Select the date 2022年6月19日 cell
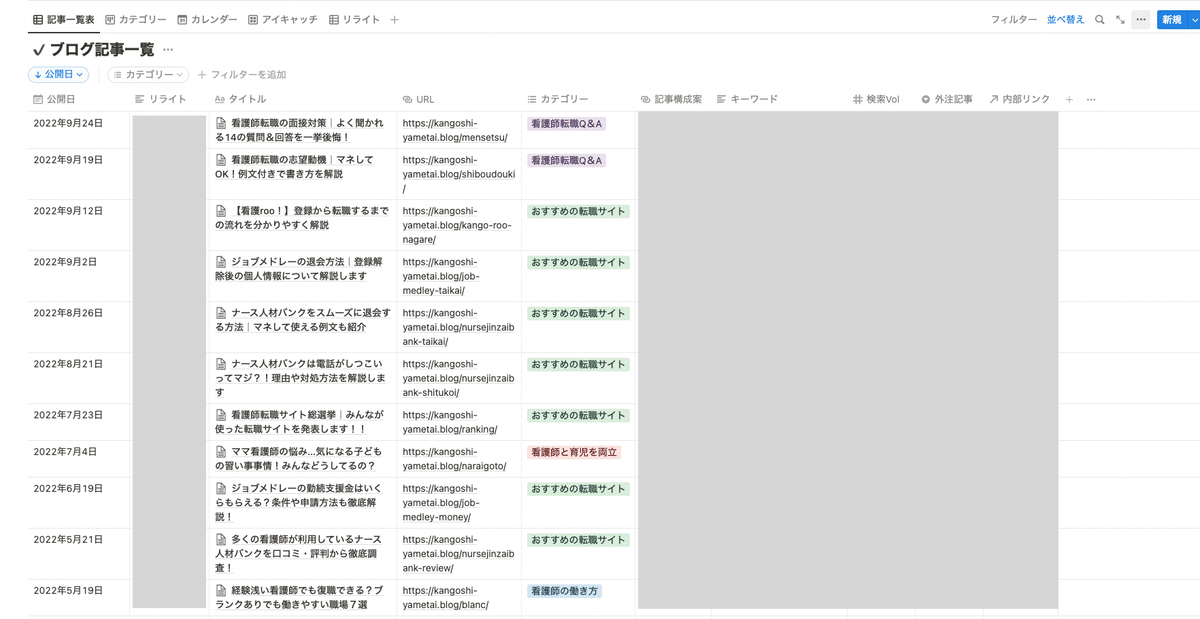This screenshot has height=619, width=1200. [x=78, y=503]
